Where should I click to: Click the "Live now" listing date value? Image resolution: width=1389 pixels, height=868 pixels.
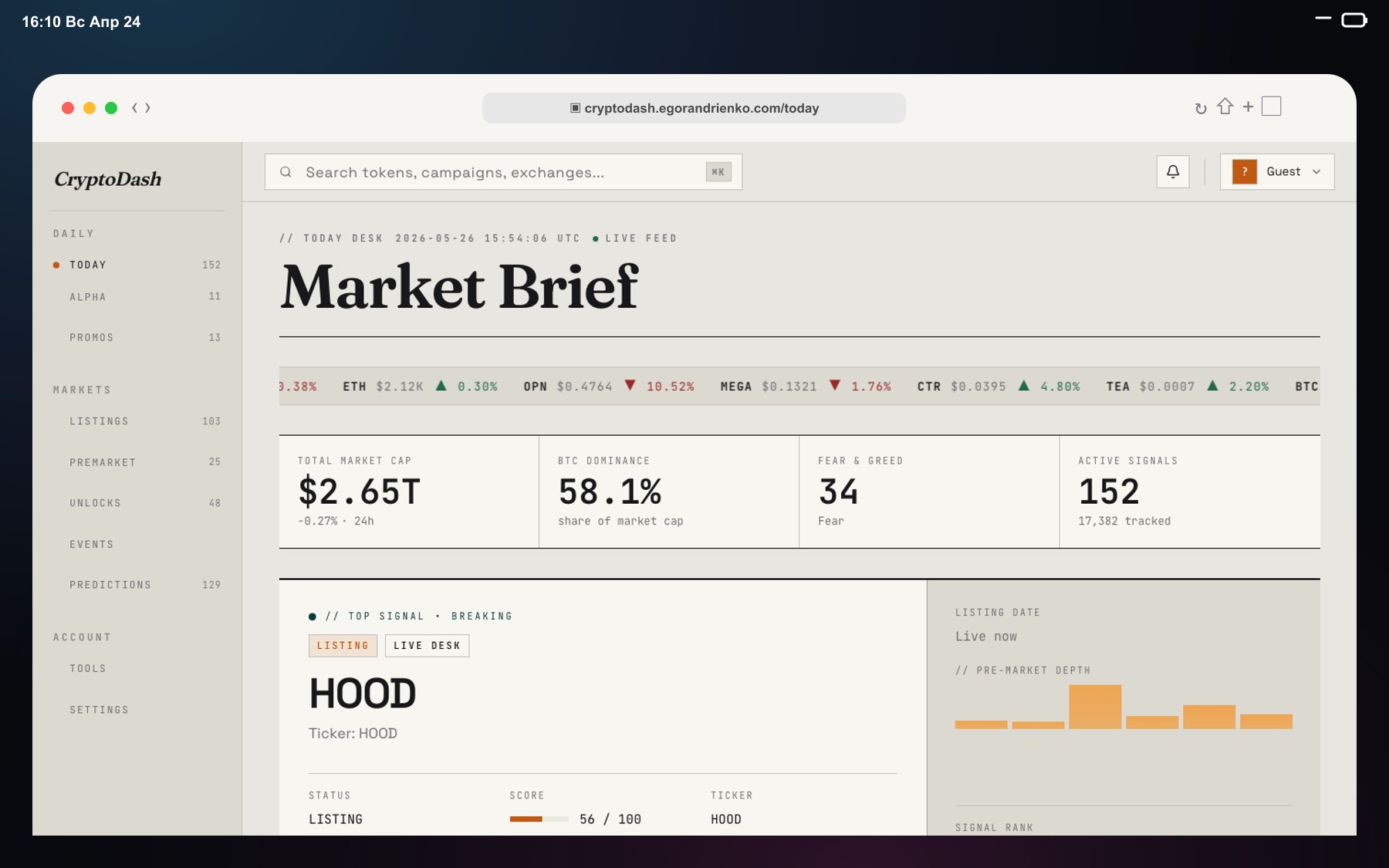(986, 637)
